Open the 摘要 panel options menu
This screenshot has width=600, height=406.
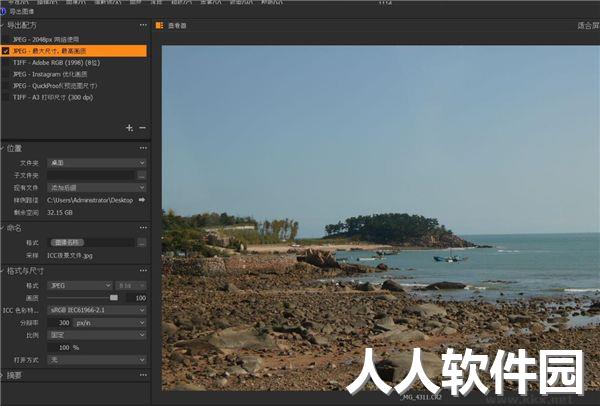(143, 375)
